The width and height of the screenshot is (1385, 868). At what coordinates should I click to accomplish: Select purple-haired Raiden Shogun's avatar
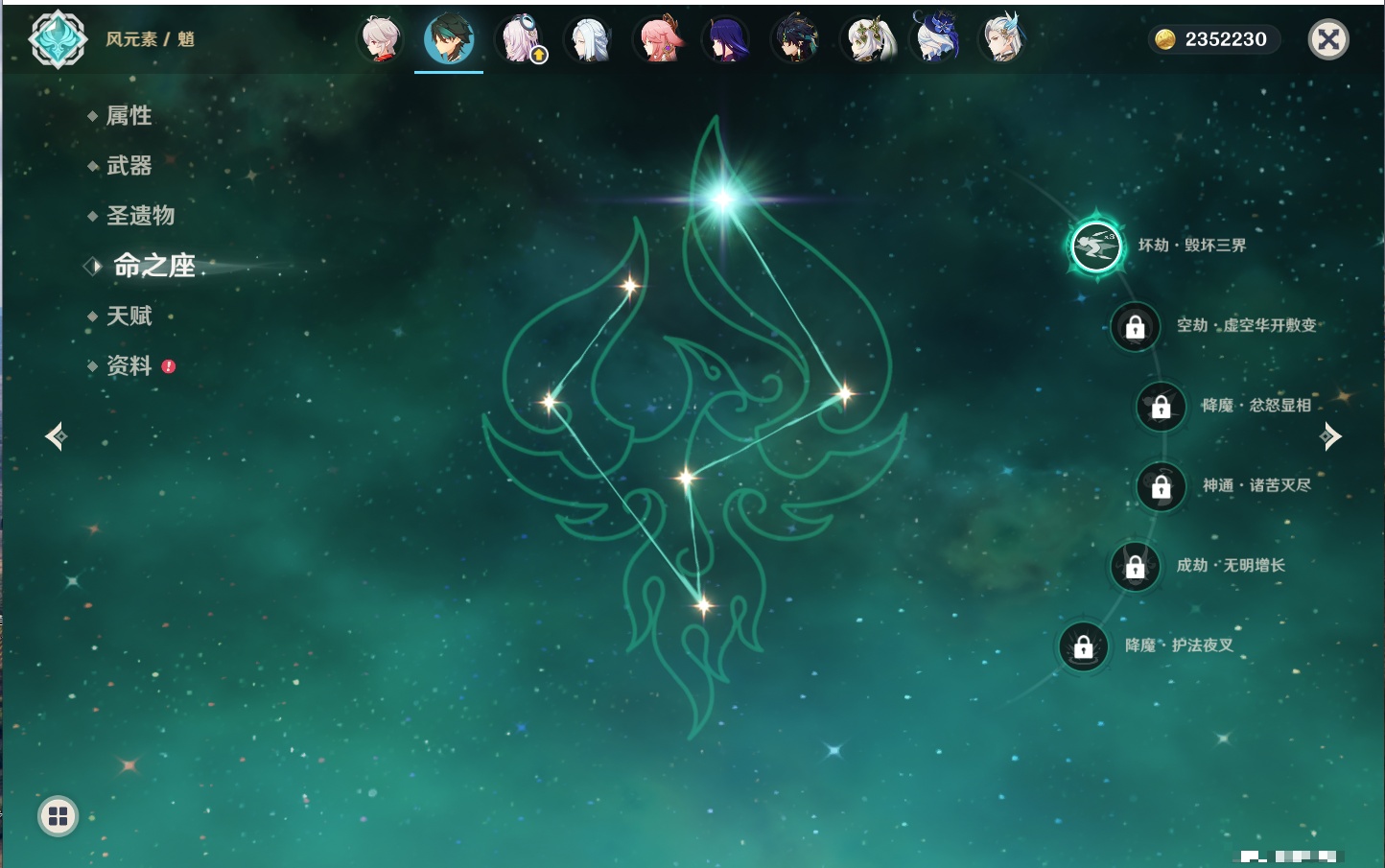[726, 39]
